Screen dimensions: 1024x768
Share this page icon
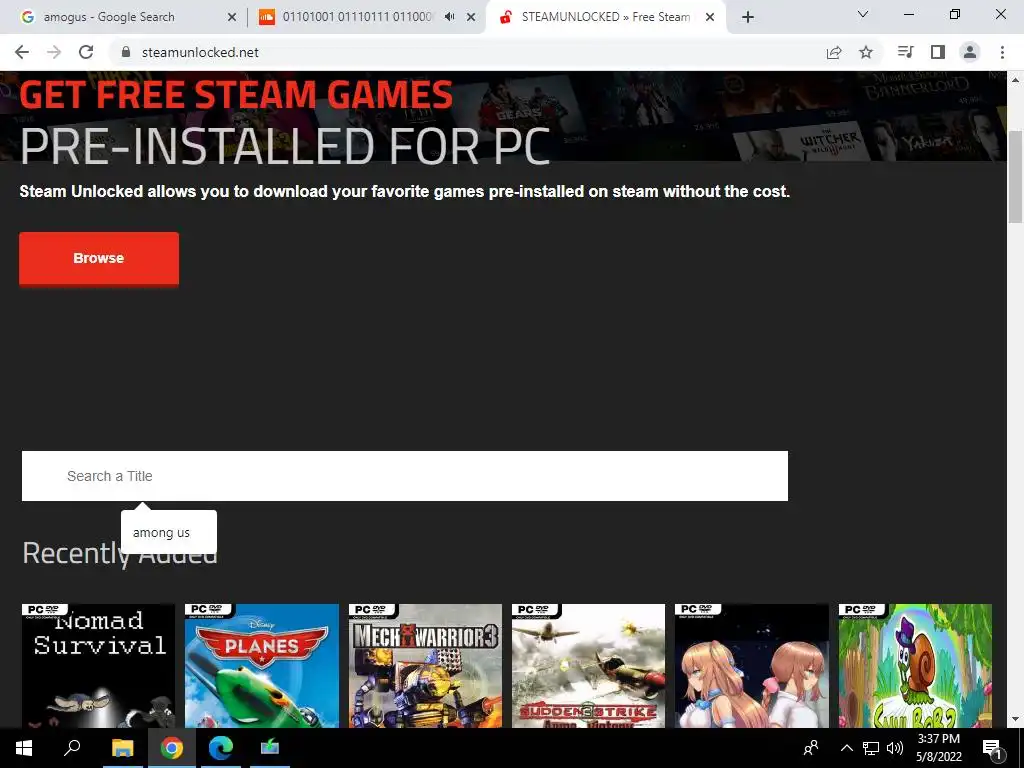coord(834,52)
